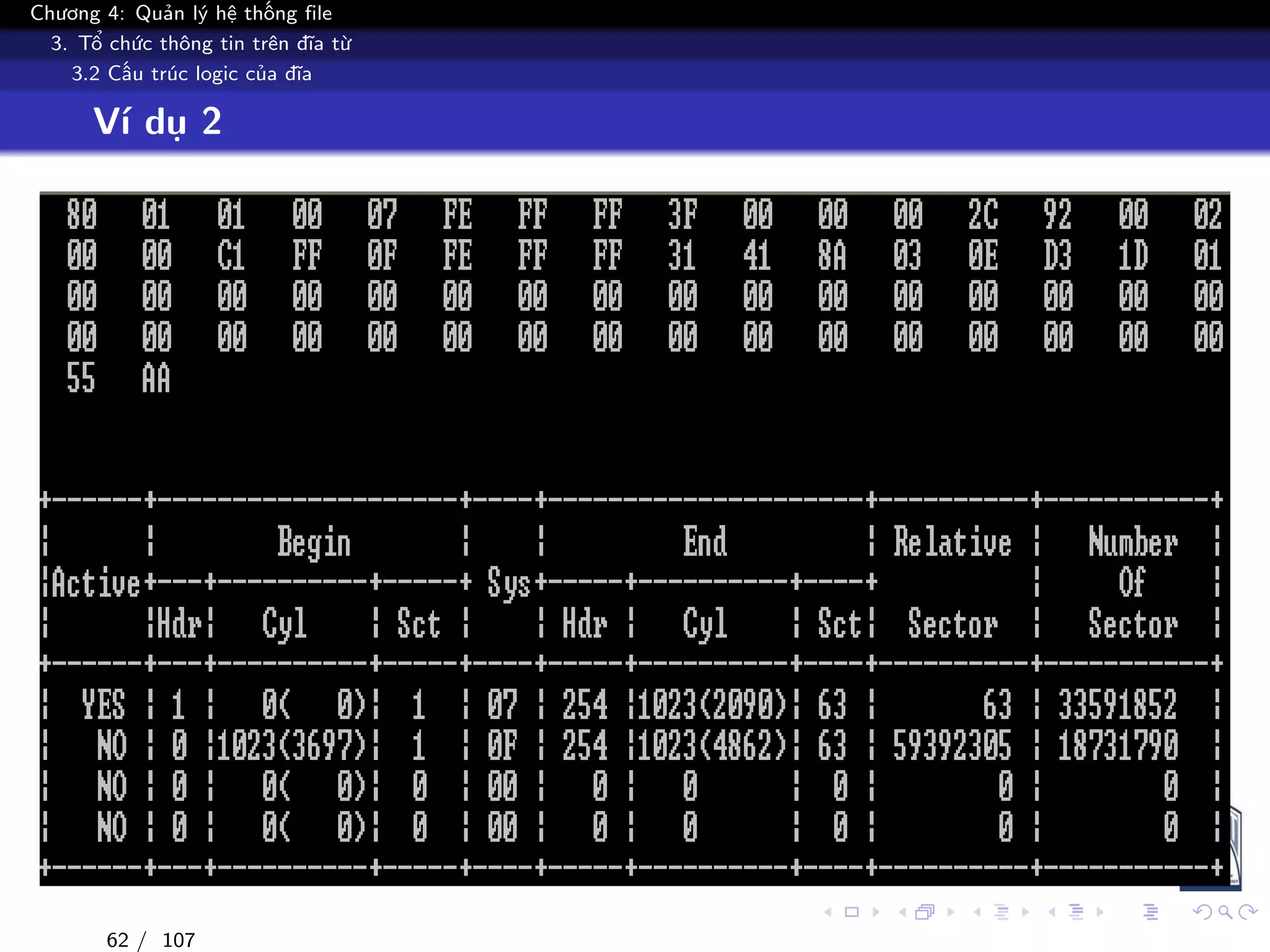Click the frame stack icon
This screenshot has width=1270, height=952.
pyautogui.click(x=925, y=912)
